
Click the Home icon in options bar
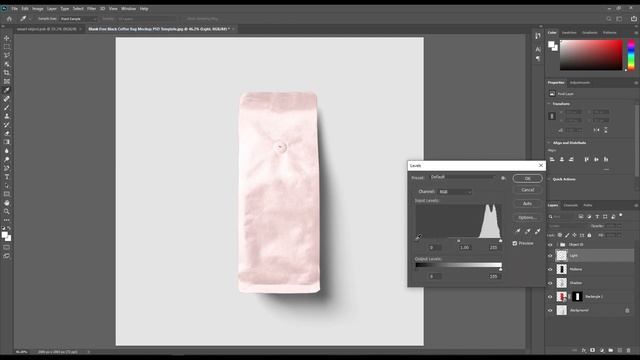coord(9,19)
